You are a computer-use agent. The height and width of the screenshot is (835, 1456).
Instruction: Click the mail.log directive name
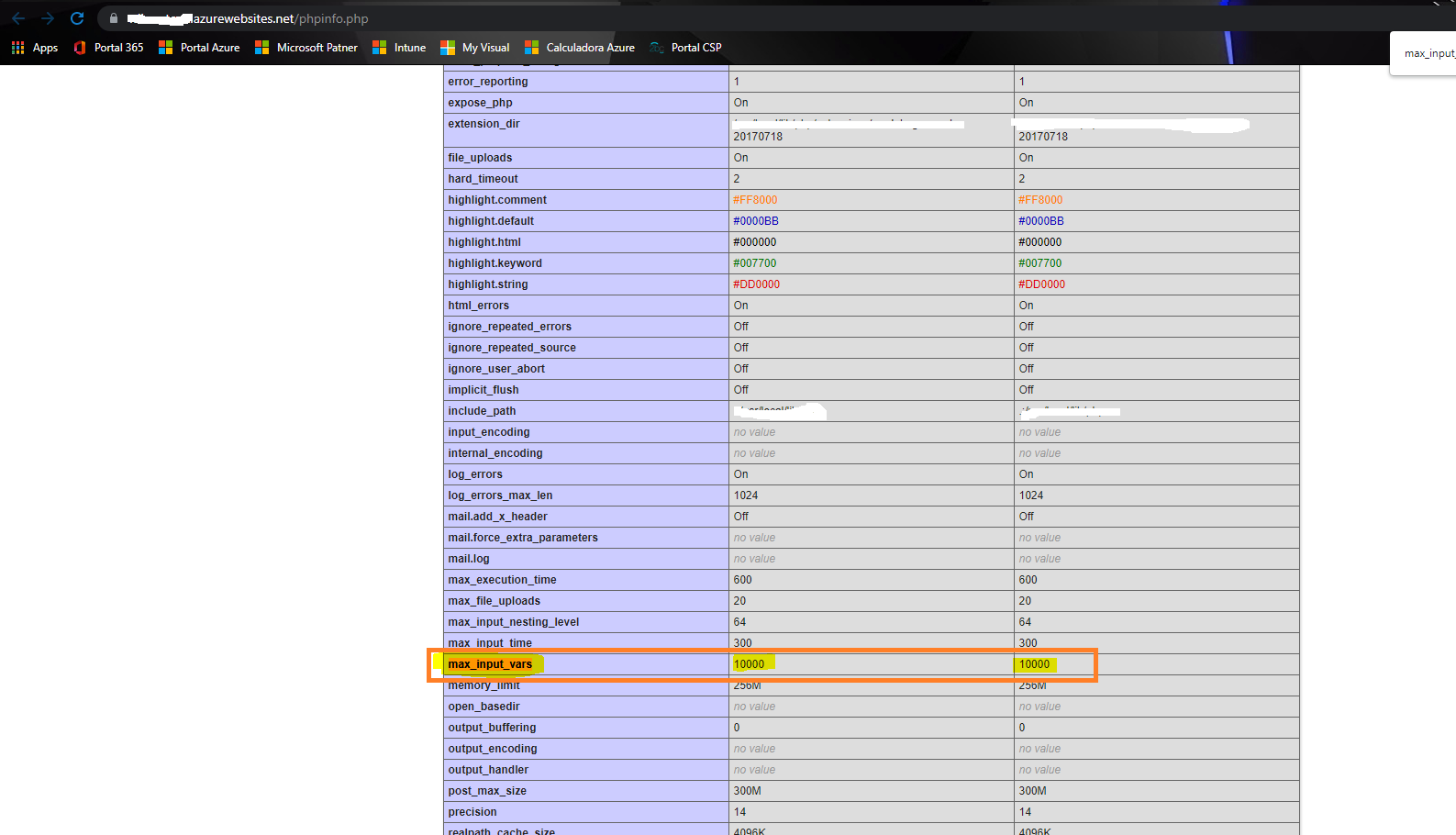pyautogui.click(x=469, y=559)
